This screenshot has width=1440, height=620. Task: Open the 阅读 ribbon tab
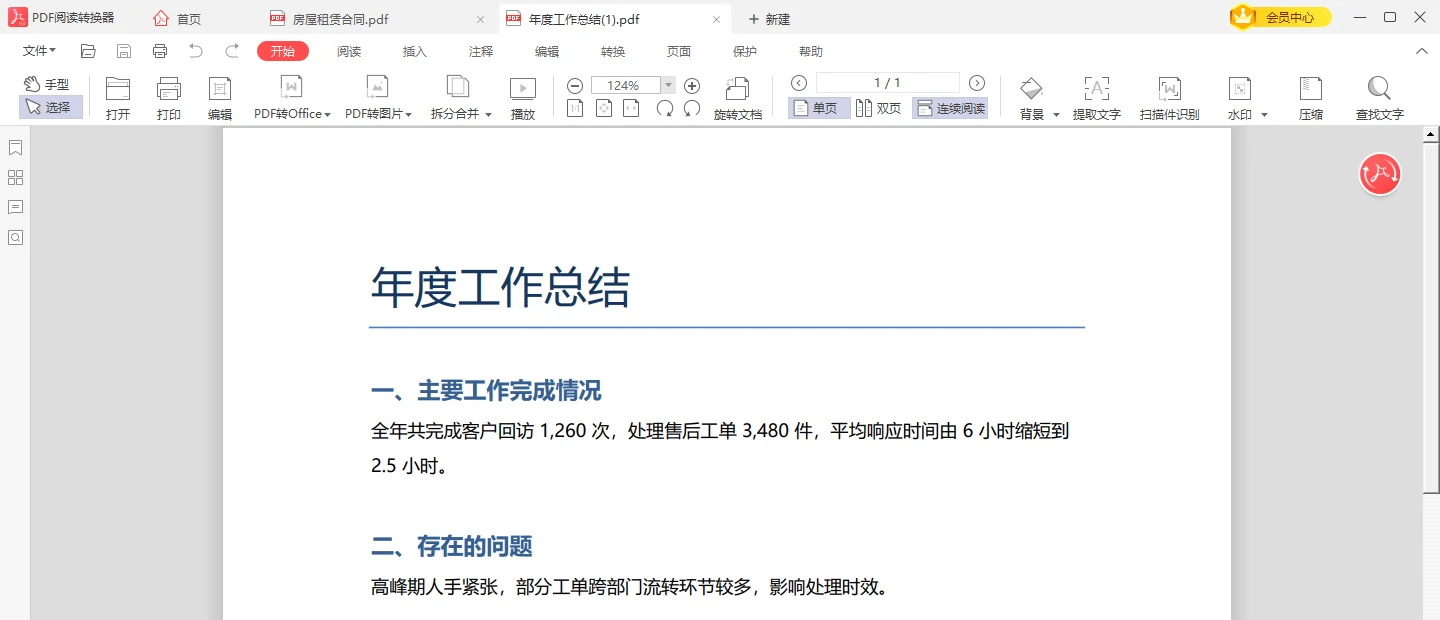(349, 51)
